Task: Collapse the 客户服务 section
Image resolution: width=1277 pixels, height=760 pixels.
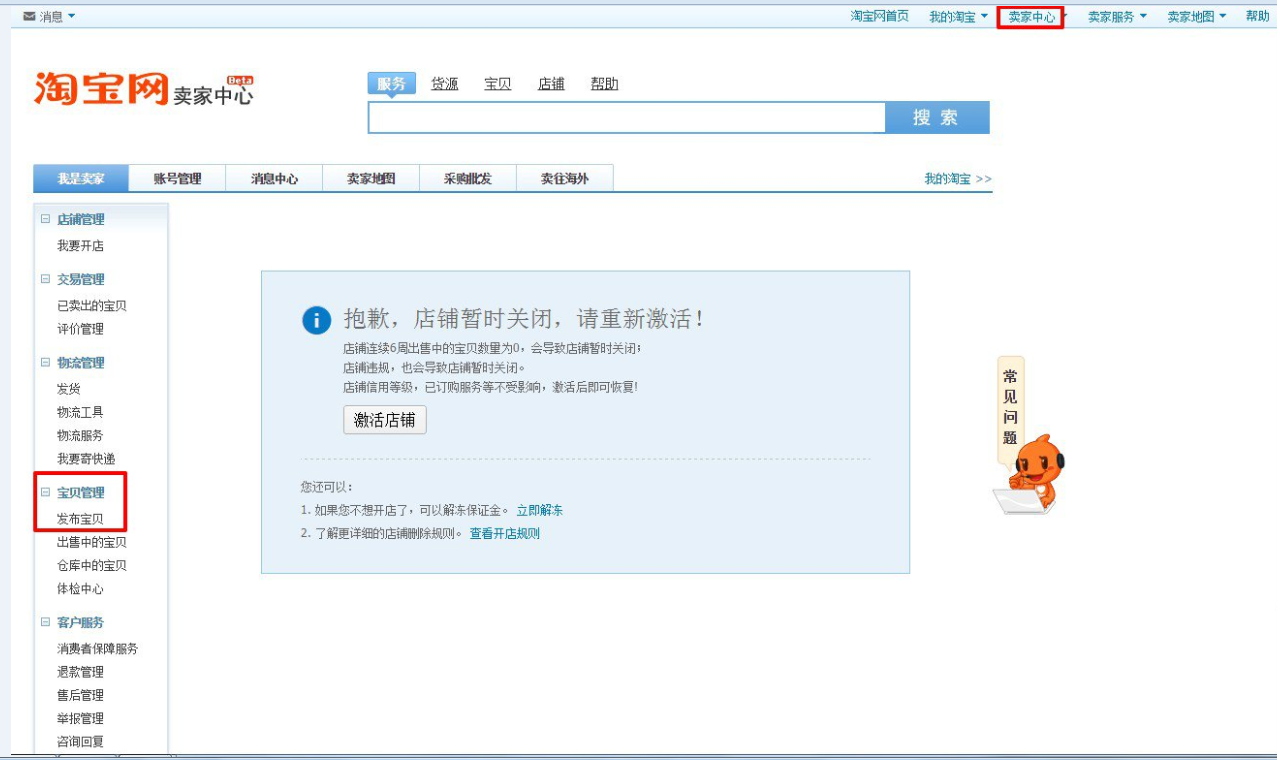Action: (x=45, y=622)
